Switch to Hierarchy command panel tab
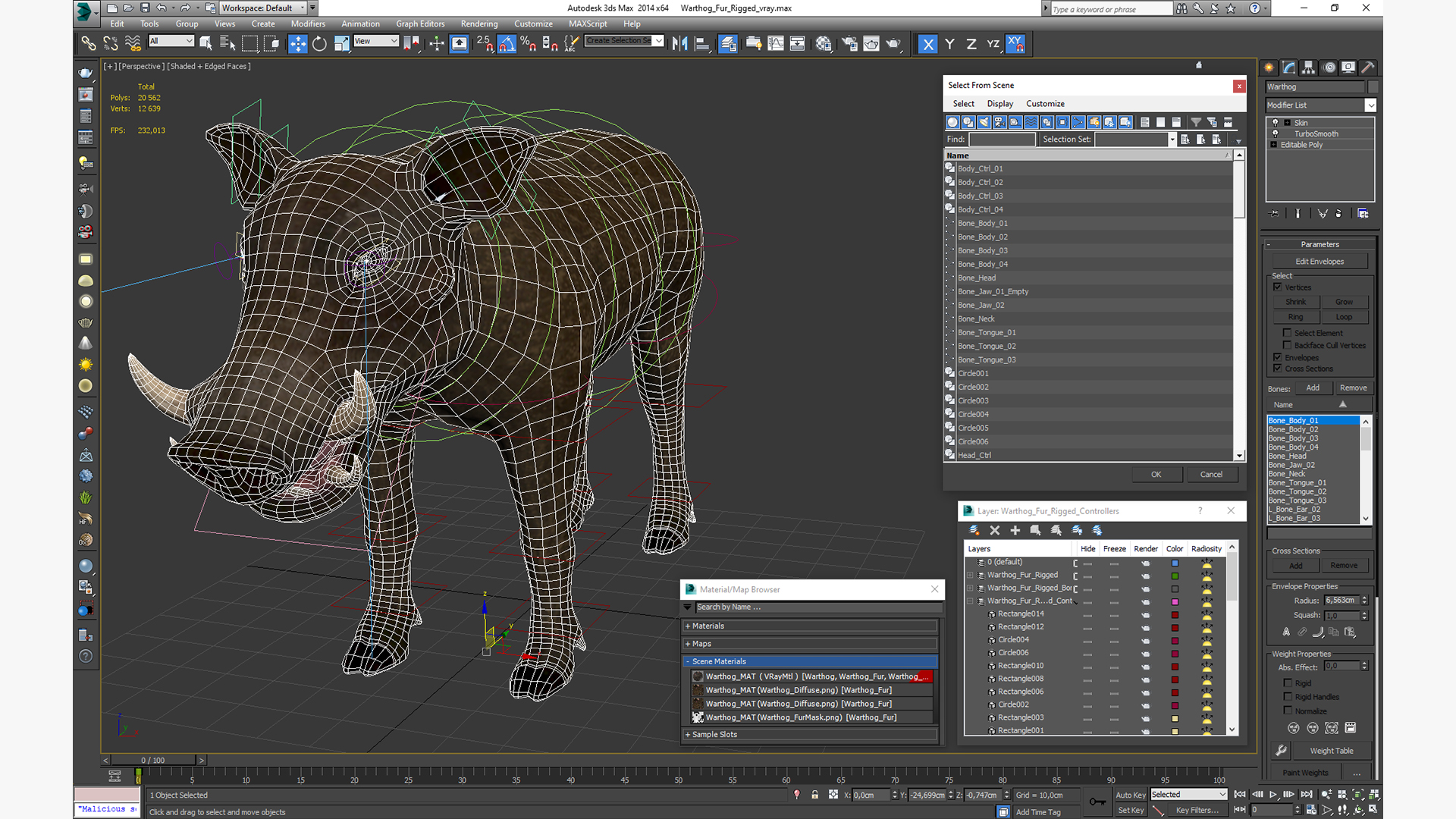Image resolution: width=1456 pixels, height=819 pixels. pos(1309,67)
